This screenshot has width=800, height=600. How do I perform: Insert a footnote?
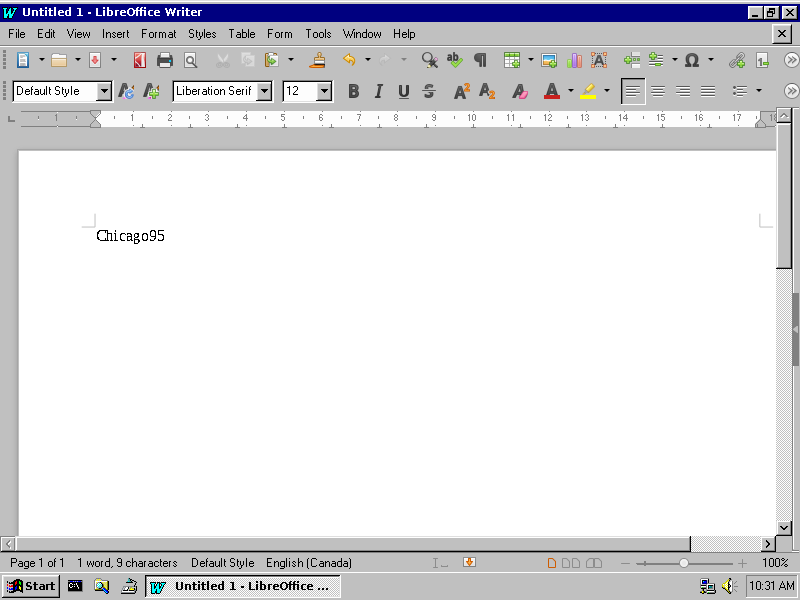point(762,60)
